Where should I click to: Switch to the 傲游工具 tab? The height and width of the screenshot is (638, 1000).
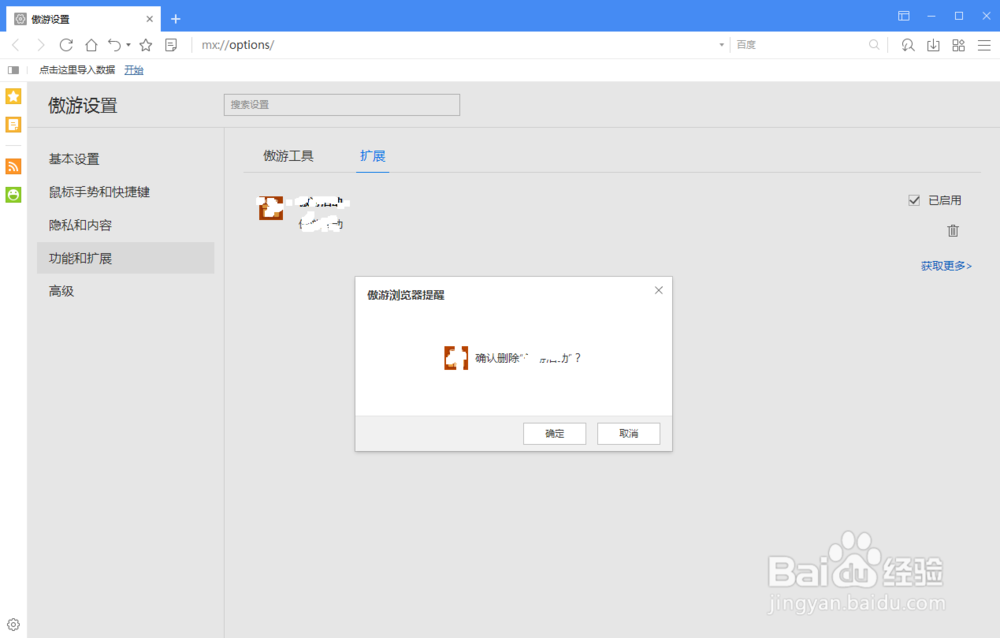pos(288,156)
